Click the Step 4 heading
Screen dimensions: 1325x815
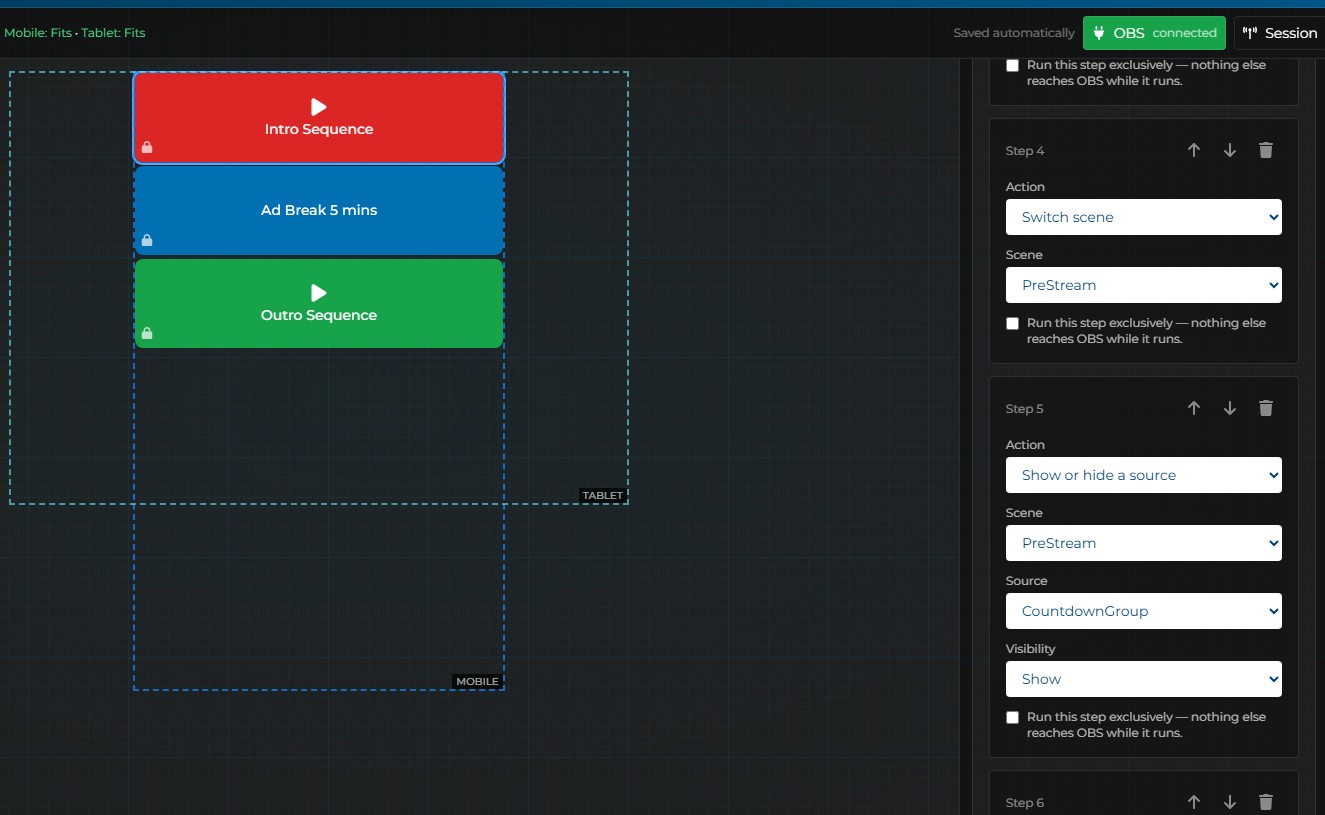point(1025,151)
